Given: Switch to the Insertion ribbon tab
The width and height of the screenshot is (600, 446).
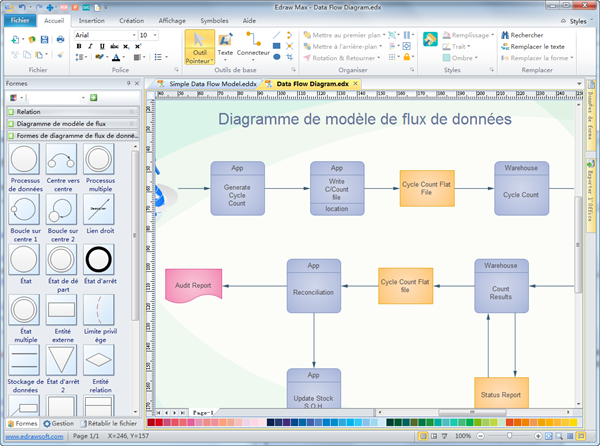Looking at the screenshot, I should tap(91, 21).
